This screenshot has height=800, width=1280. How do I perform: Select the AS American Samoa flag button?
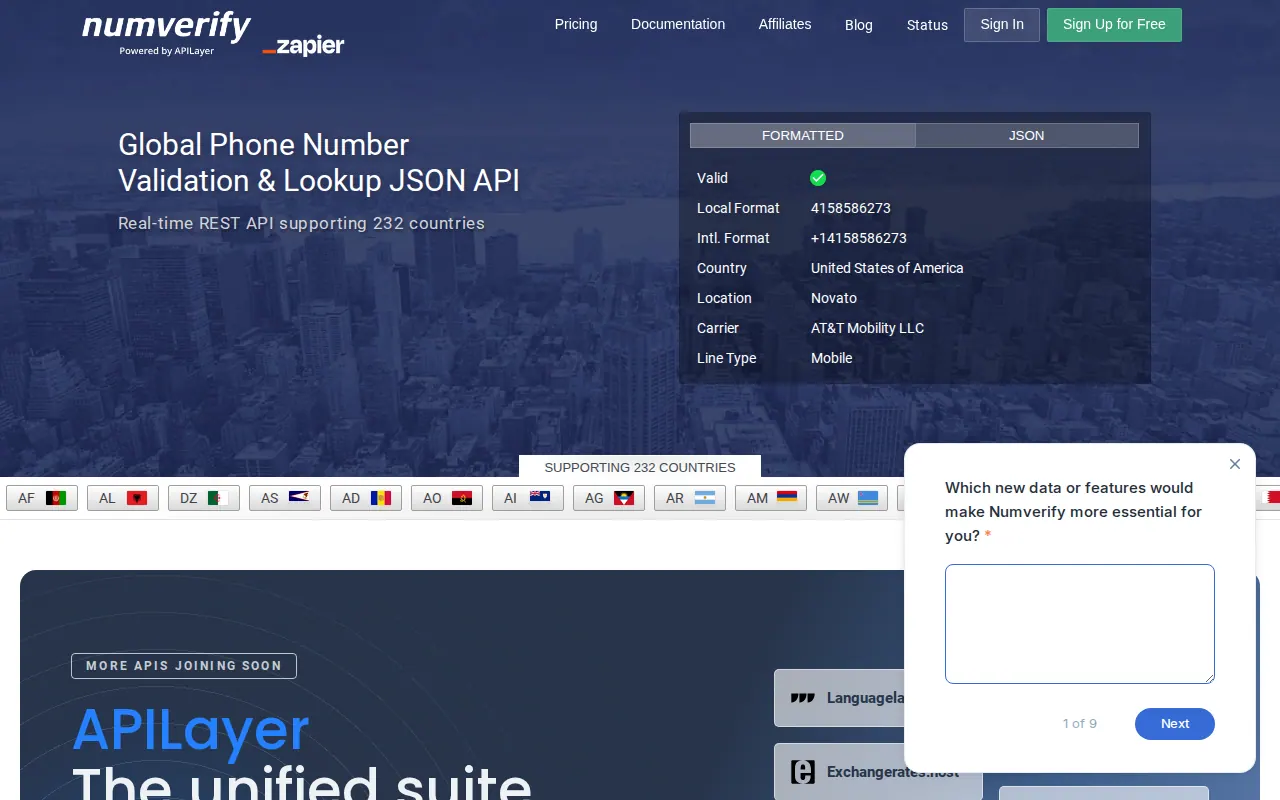click(285, 498)
